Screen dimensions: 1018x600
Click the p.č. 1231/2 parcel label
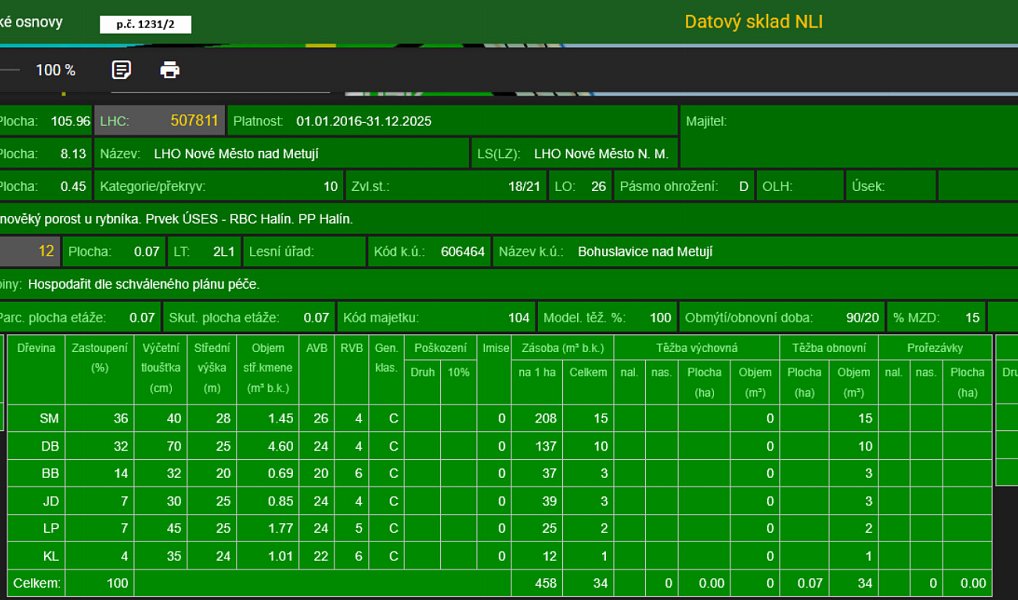145,25
